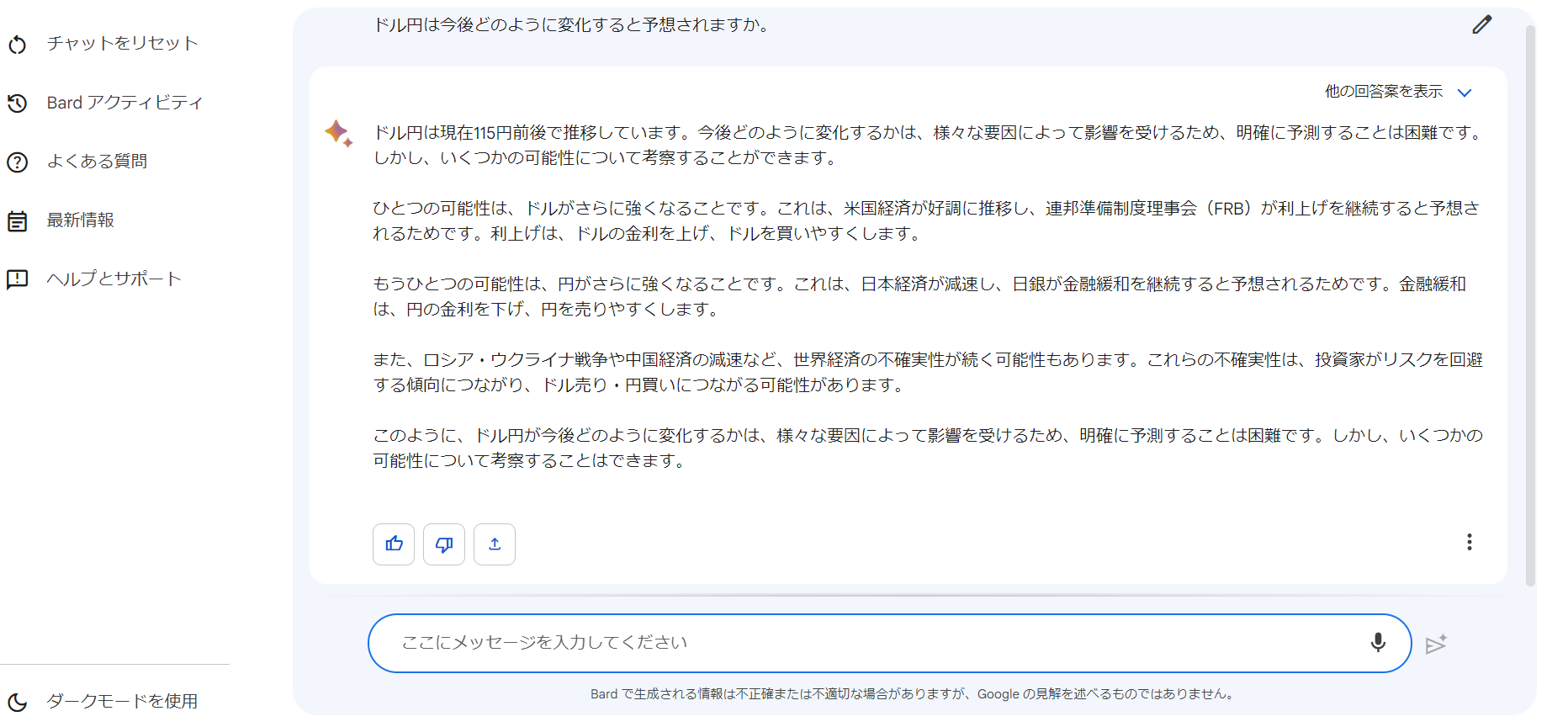Click the share/export upload icon

(495, 544)
